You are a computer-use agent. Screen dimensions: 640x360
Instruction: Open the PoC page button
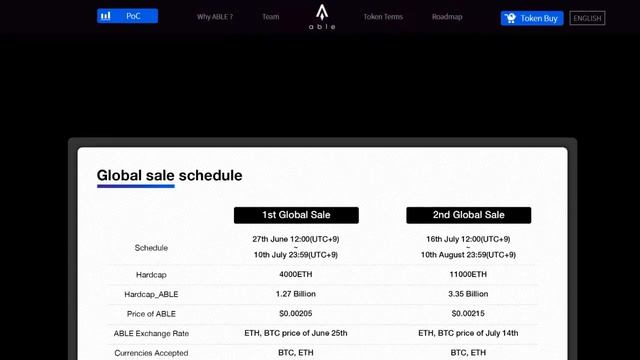coord(127,16)
